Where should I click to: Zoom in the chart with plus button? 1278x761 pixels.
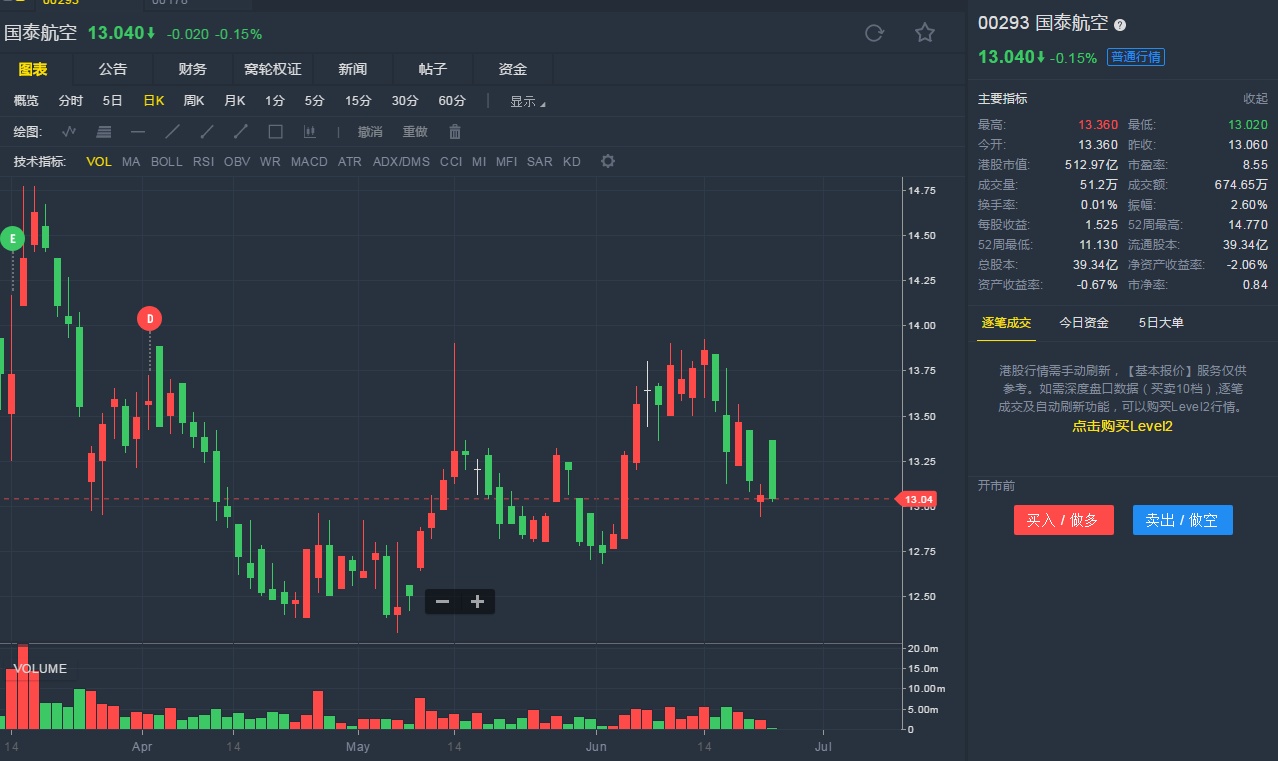point(477,601)
